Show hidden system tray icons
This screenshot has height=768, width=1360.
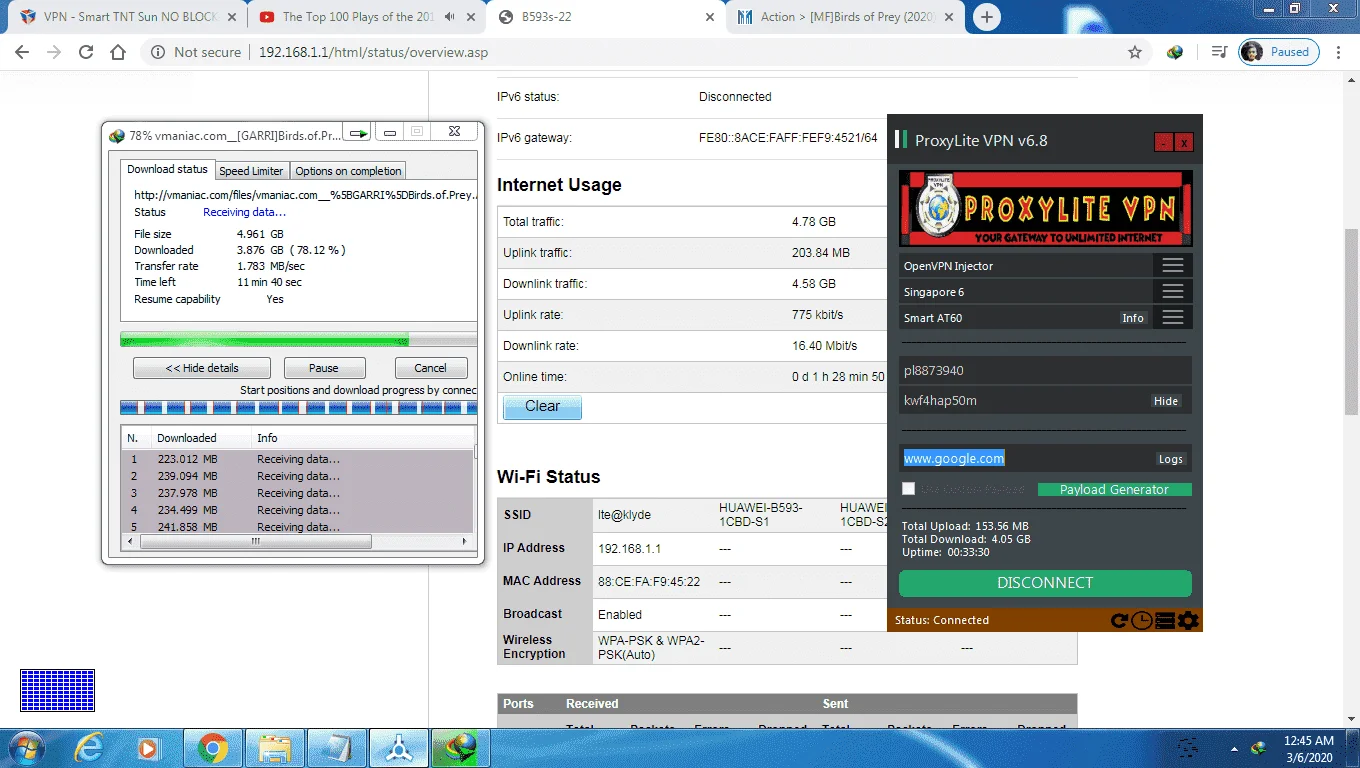click(1233, 748)
